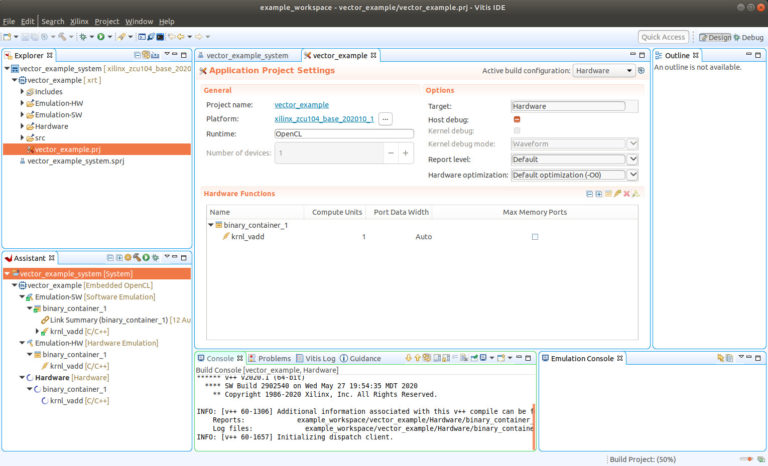Viewport: 768px width, 466px height.
Task: Check the Max Memory Ports box for krnl_vadd
Action: (535, 237)
